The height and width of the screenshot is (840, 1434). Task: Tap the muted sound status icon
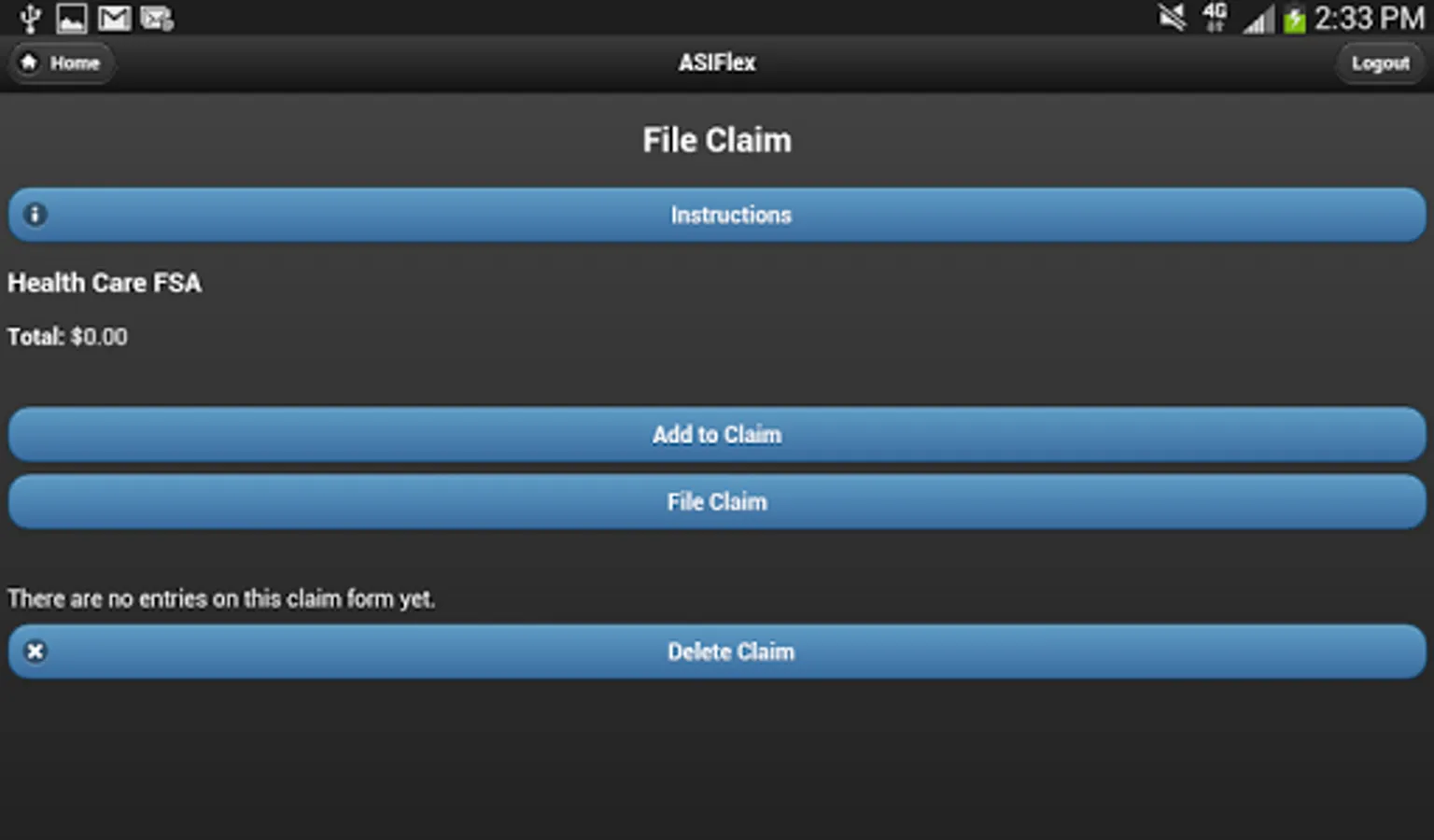pos(1172,18)
